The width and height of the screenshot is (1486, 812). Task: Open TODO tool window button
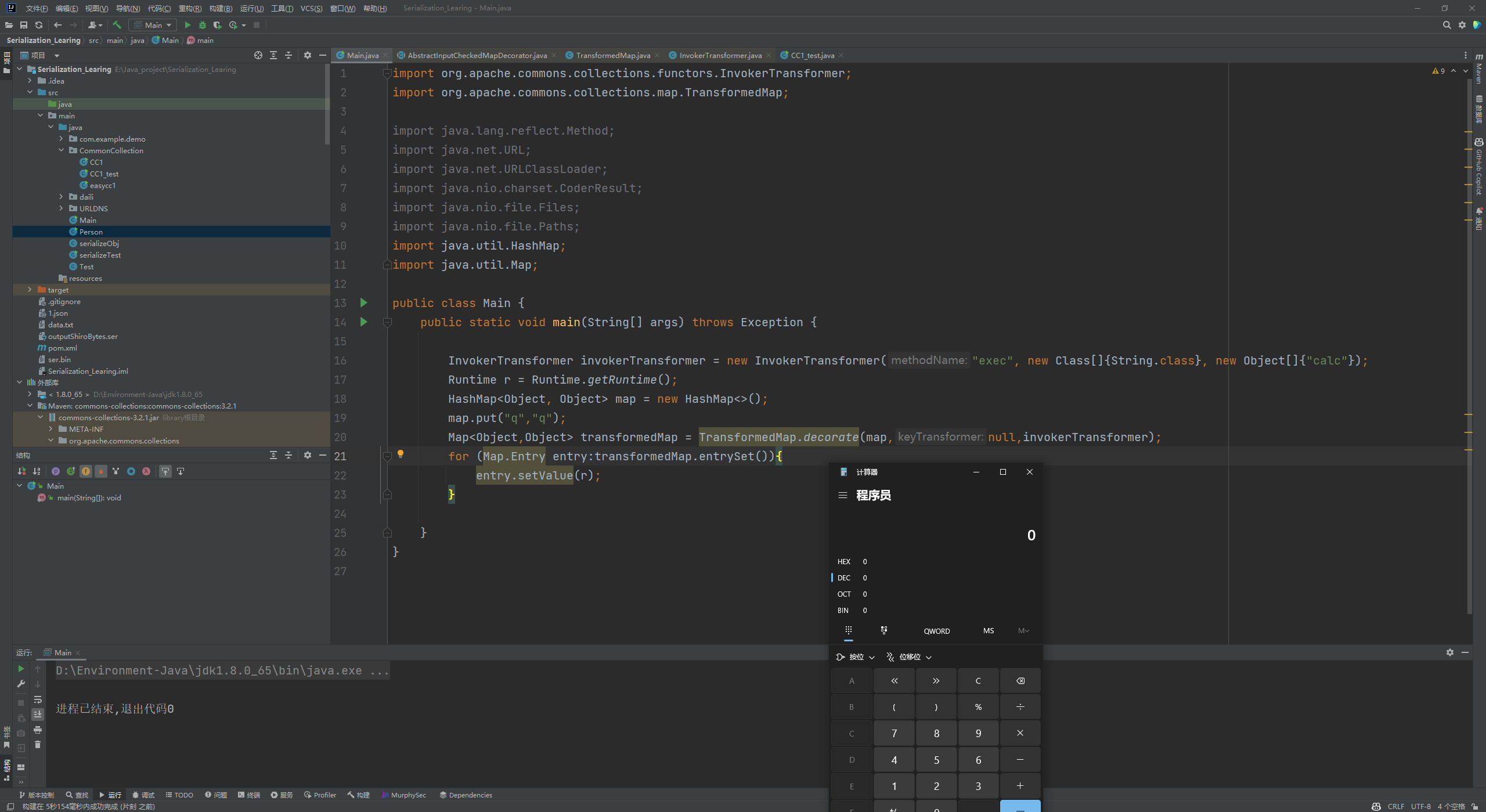(x=179, y=795)
